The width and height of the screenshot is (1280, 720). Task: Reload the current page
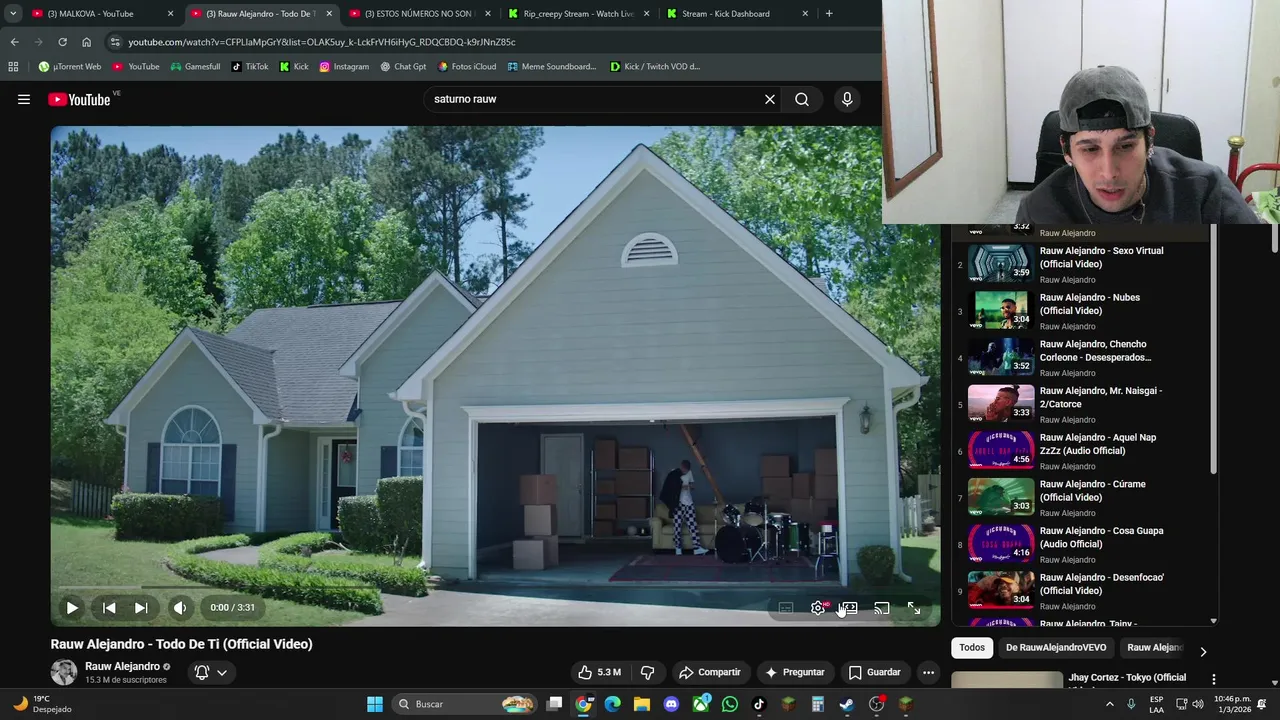click(62, 42)
